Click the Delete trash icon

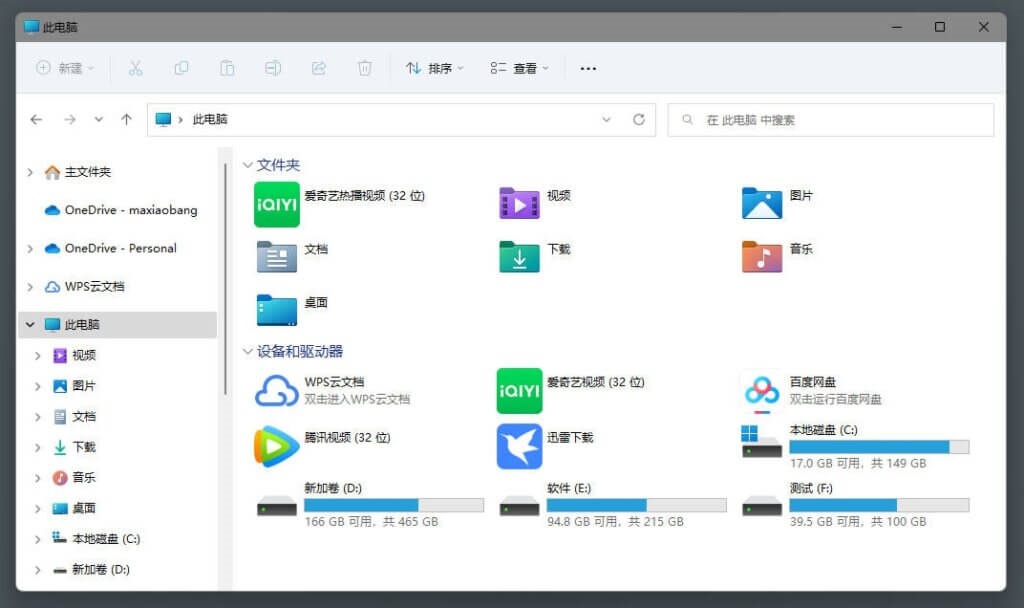coord(364,68)
